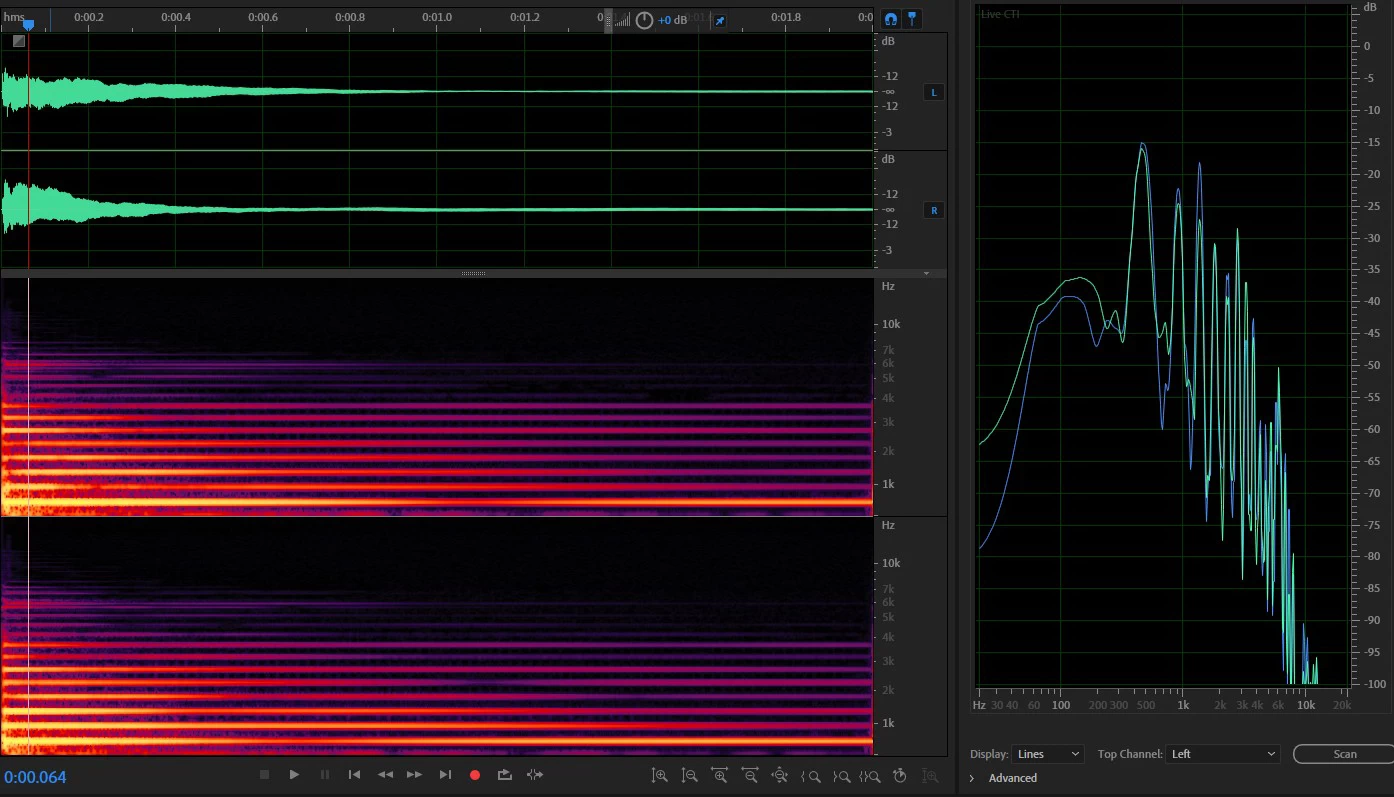This screenshot has height=797, width=1394.
Task: Open the Top Channel dropdown
Action: tap(1223, 754)
